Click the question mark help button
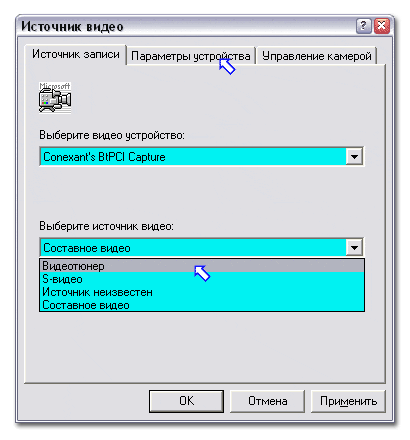The image size is (410, 440). point(364,26)
